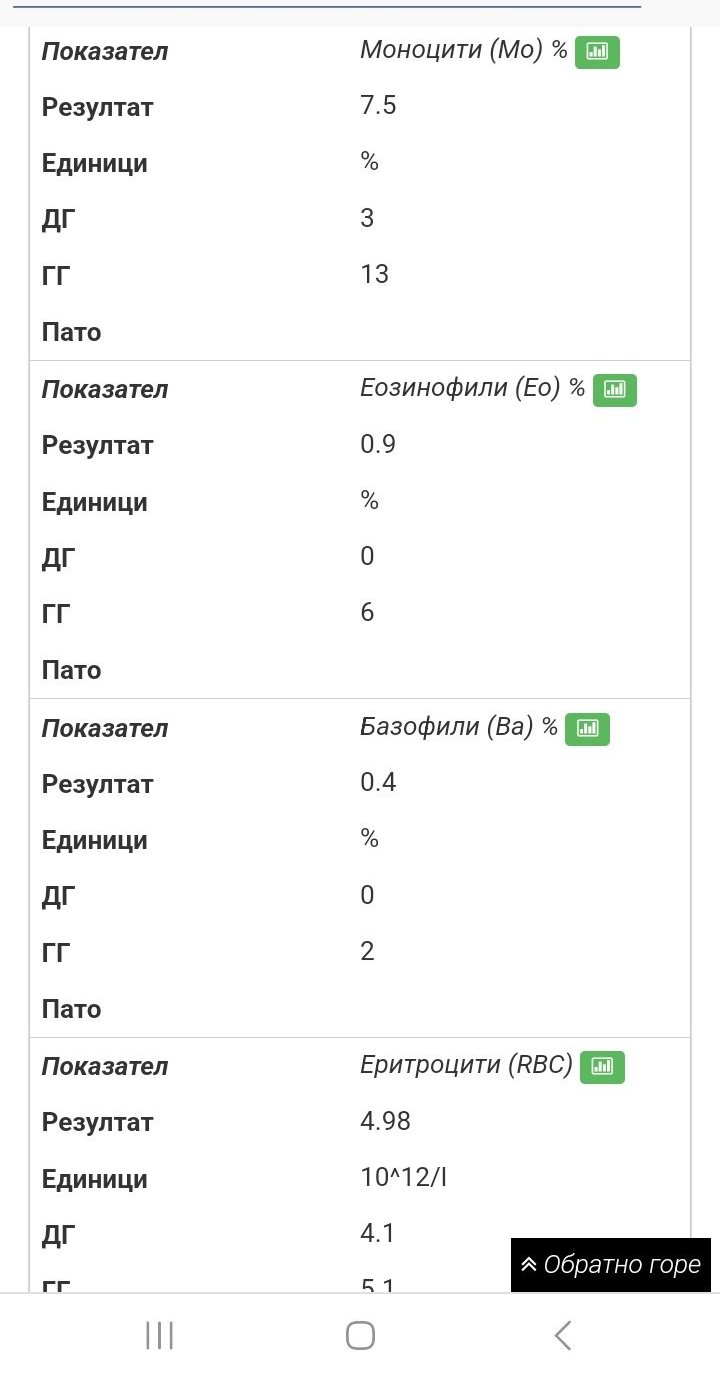Open the Android recent apps button
The image size is (720, 1382).
[x=160, y=1335]
